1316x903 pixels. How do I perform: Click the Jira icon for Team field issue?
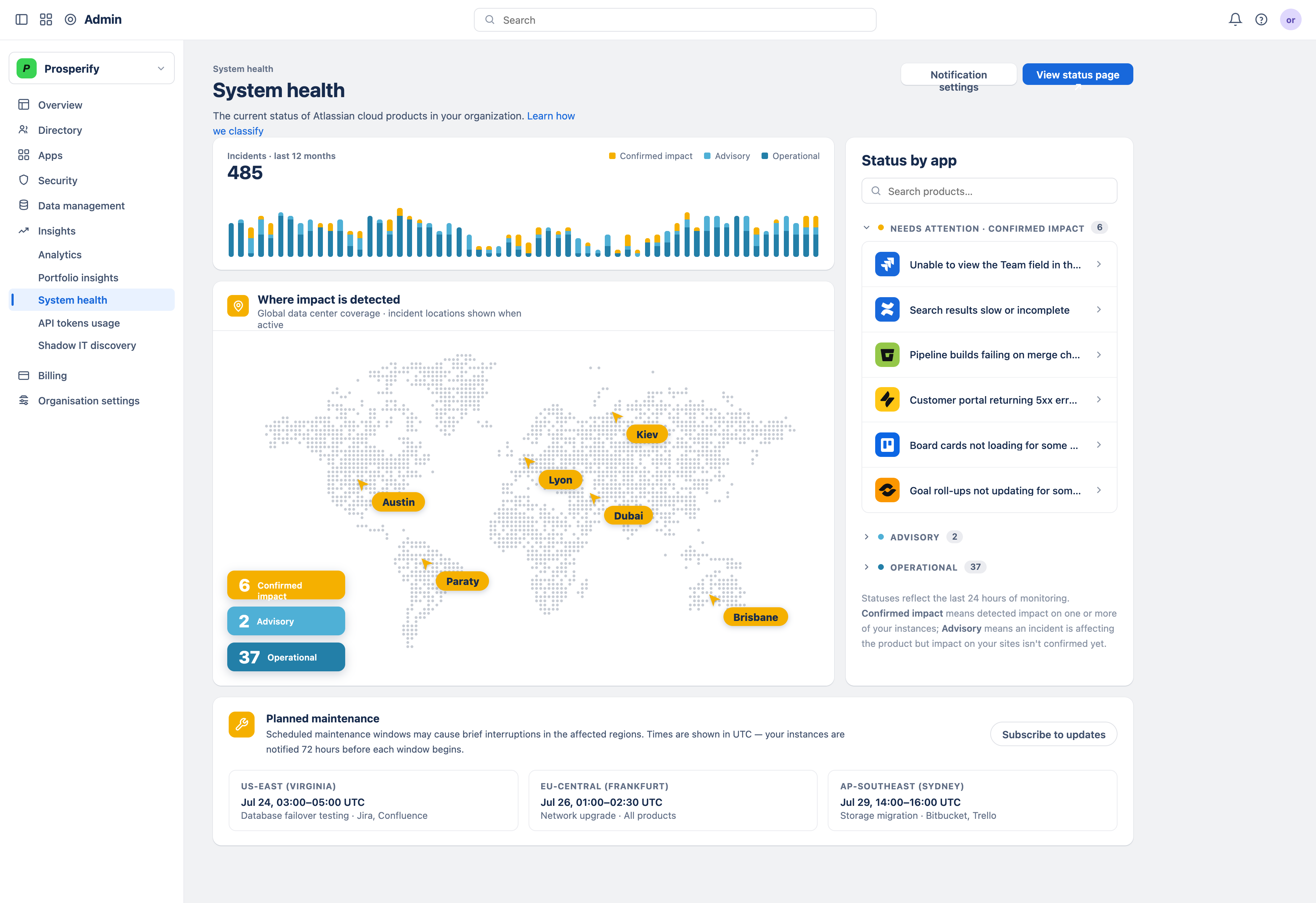[887, 264]
